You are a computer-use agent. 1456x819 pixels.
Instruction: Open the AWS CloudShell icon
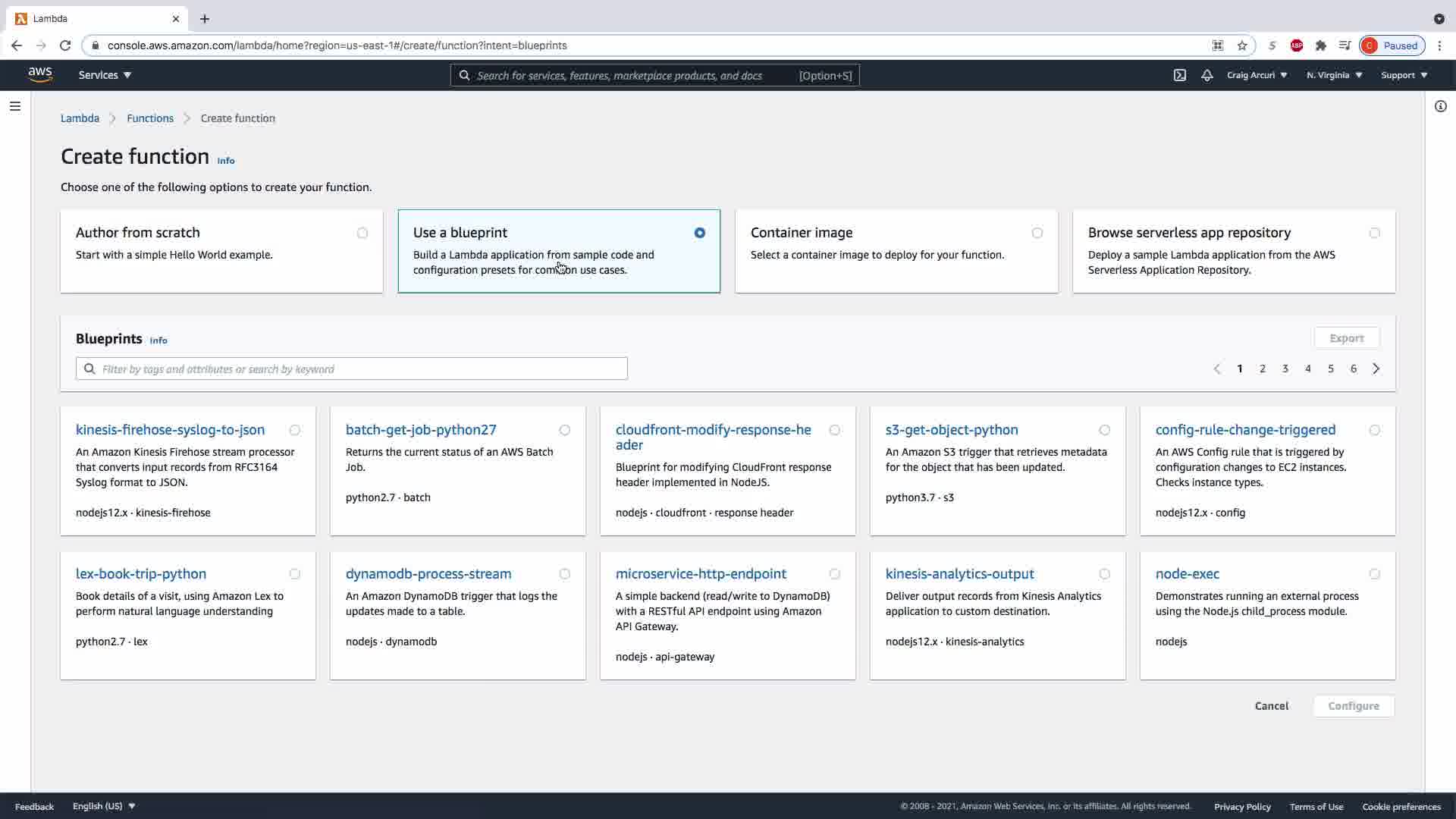click(x=1180, y=75)
